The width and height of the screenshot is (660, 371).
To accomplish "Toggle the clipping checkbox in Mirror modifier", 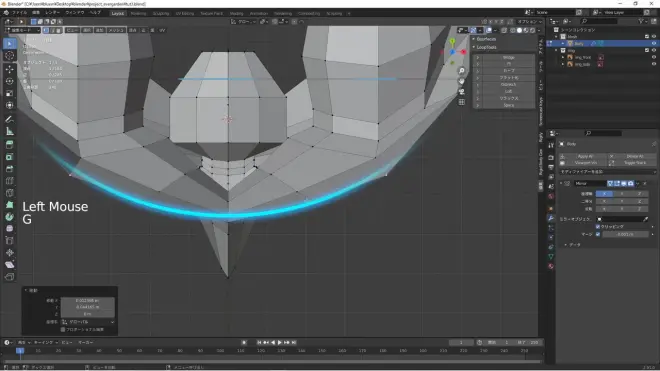I will tap(598, 227).
